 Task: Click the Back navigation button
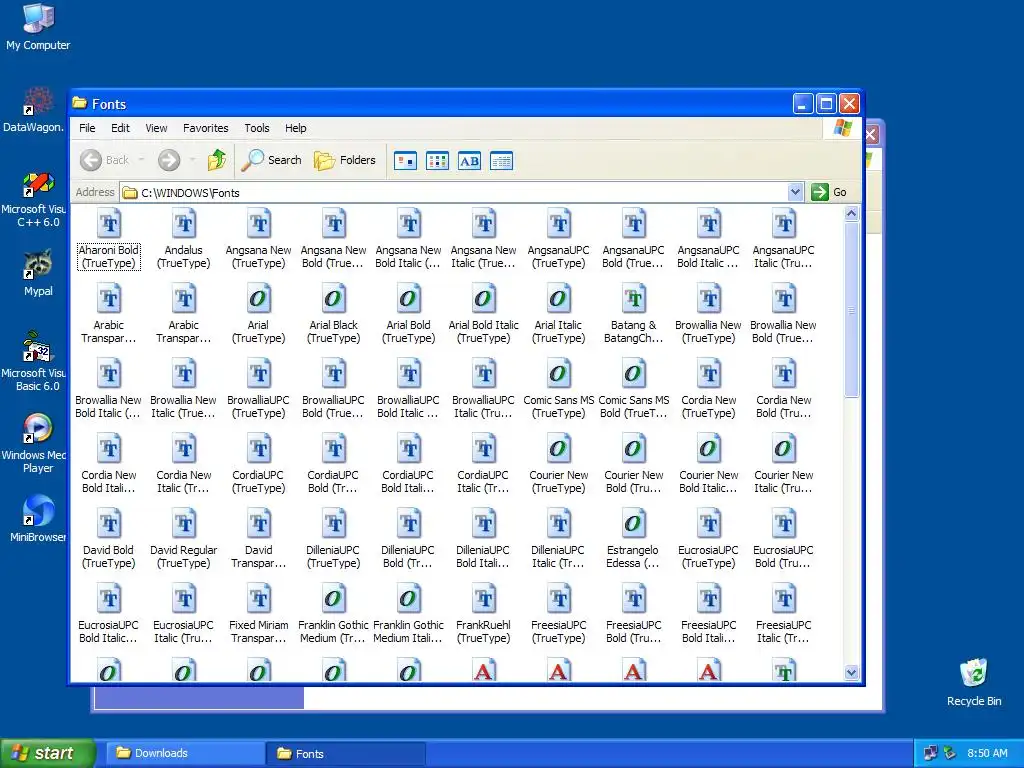coord(104,160)
